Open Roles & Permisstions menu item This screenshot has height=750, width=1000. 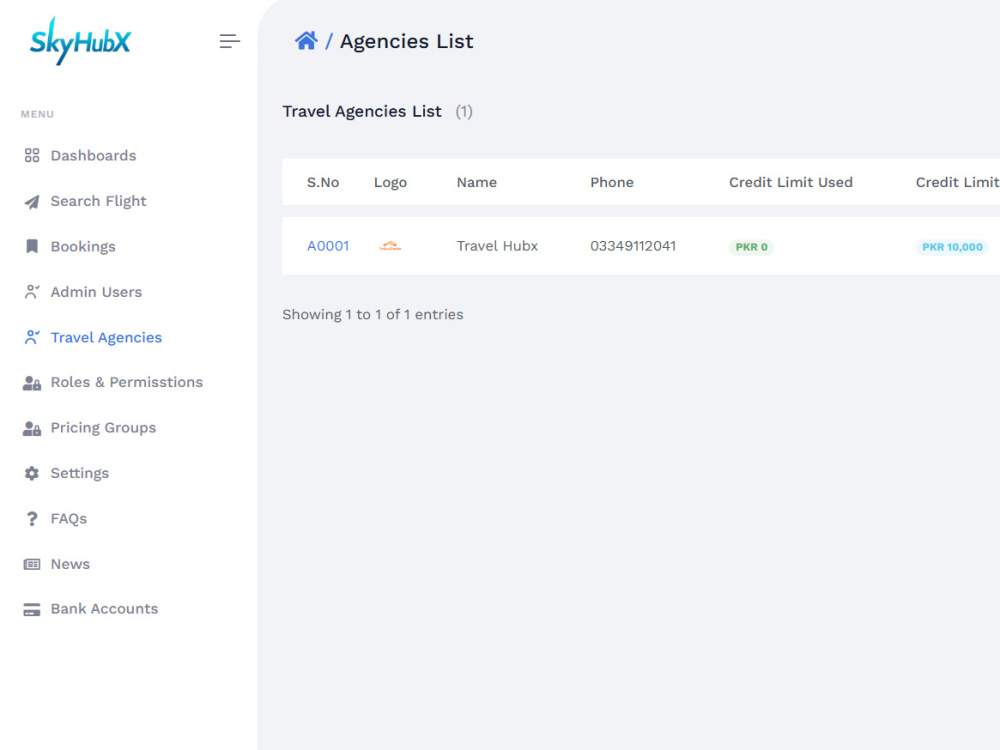point(126,382)
